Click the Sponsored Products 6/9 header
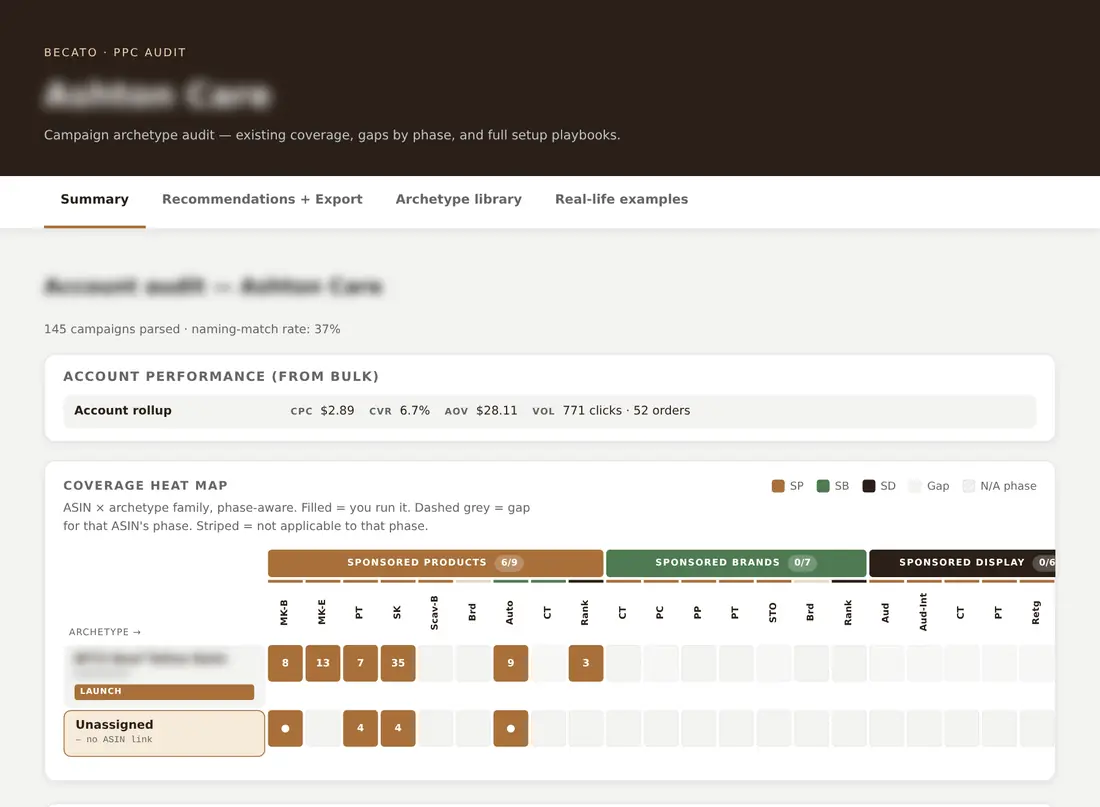This screenshot has height=807, width=1100. (x=436, y=563)
